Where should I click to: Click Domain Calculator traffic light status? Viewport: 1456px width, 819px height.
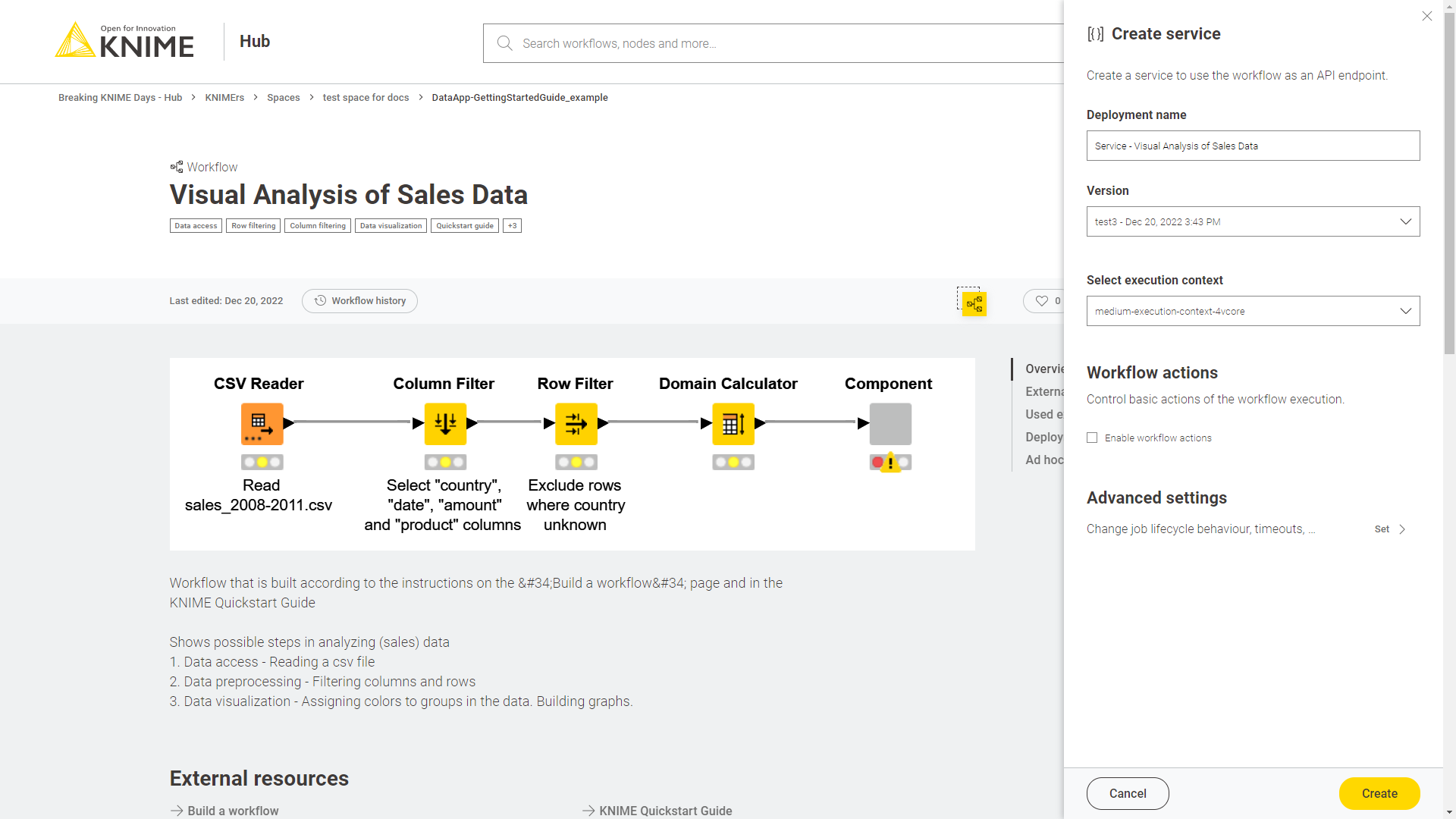point(733,462)
